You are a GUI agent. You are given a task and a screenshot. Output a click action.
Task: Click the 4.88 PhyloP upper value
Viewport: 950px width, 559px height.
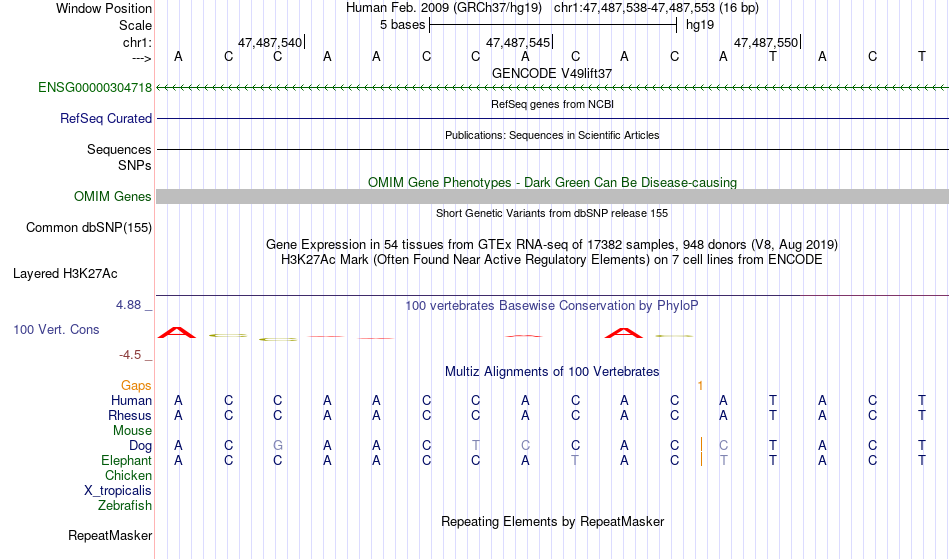pos(129,305)
